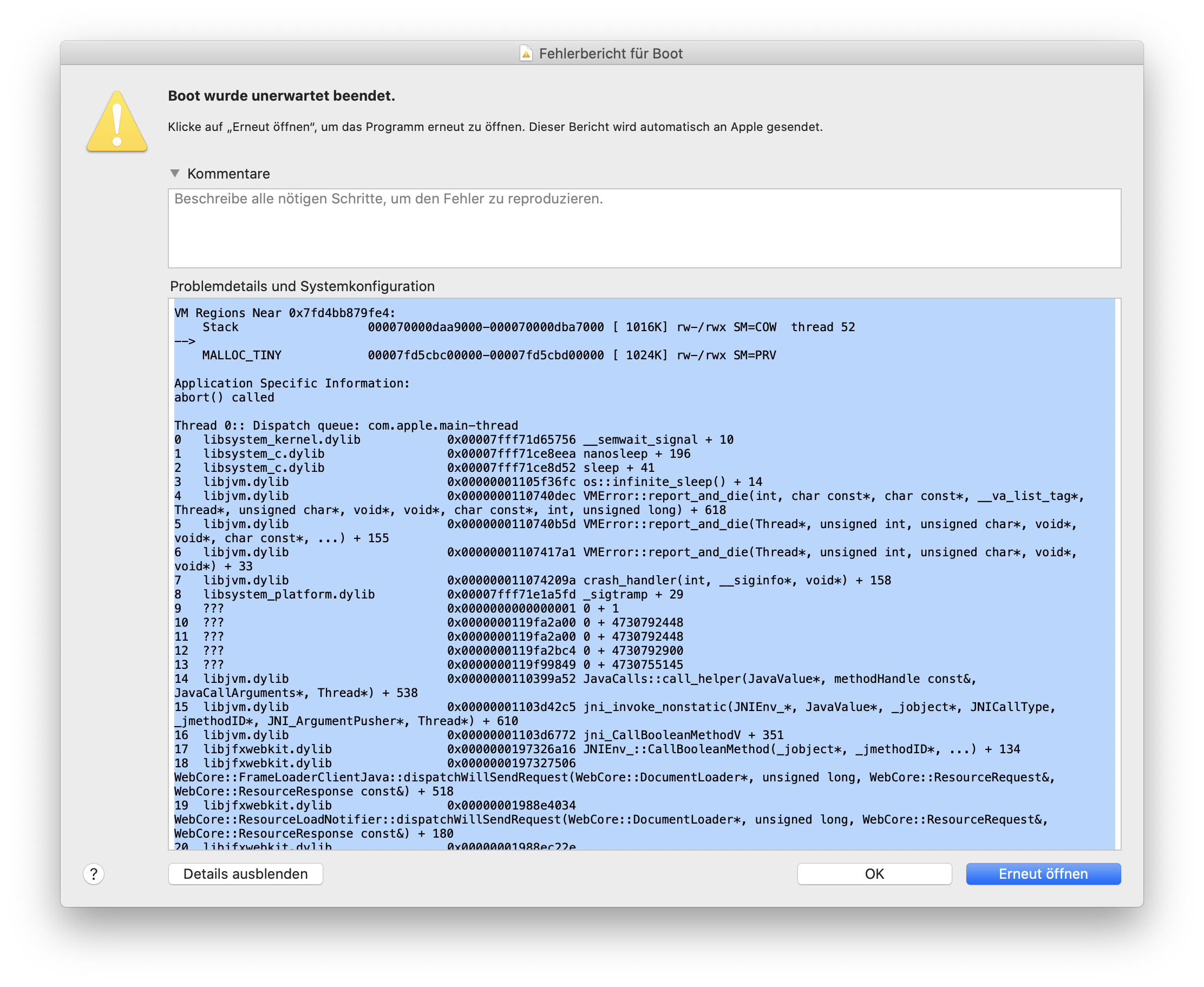The height and width of the screenshot is (987, 1204).
Task: Collapse the Kommentare disclosure triangle
Action: pos(175,174)
